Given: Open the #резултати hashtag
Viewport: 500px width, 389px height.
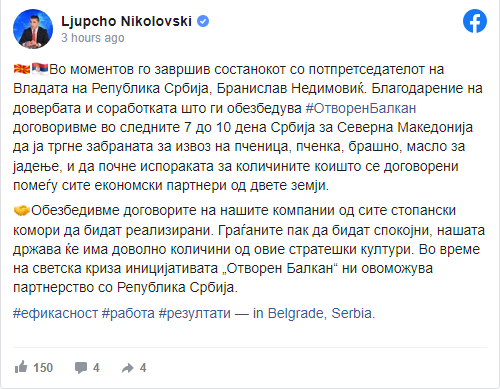Looking at the screenshot, I should pyautogui.click(x=194, y=313).
